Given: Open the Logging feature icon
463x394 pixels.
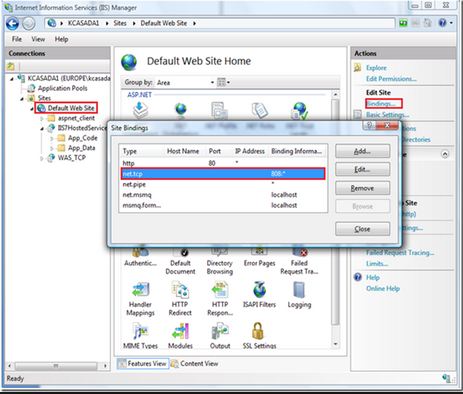Looking at the screenshot, I should tap(299, 290).
